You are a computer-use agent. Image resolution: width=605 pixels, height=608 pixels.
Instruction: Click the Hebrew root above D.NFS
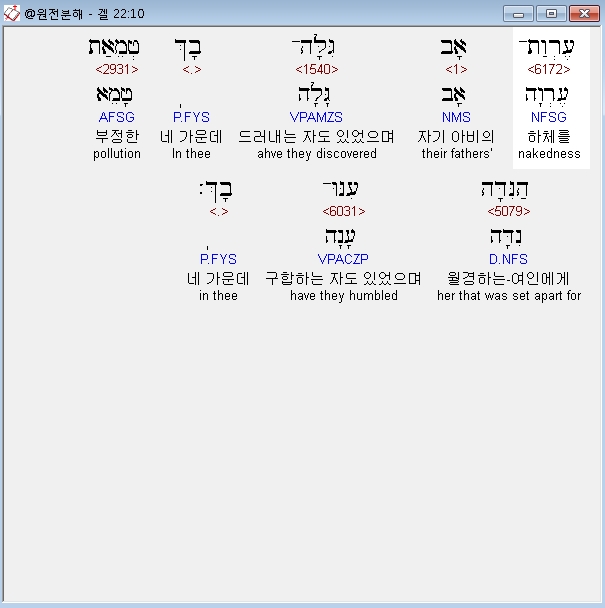[506, 237]
